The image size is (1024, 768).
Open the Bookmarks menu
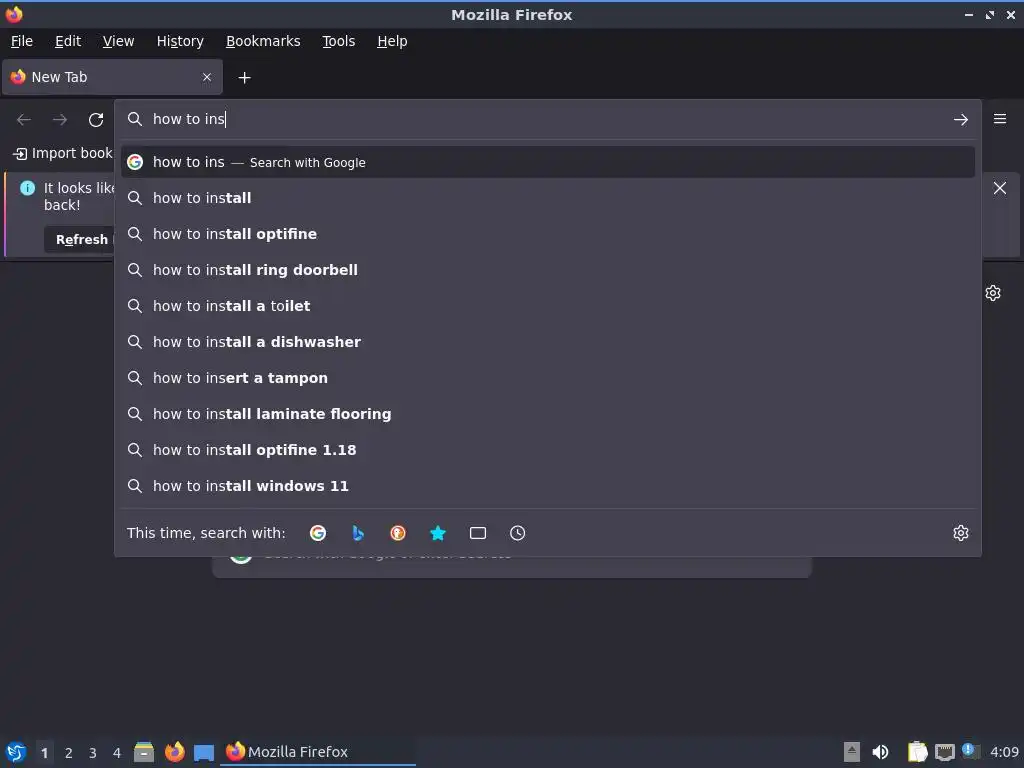263,41
